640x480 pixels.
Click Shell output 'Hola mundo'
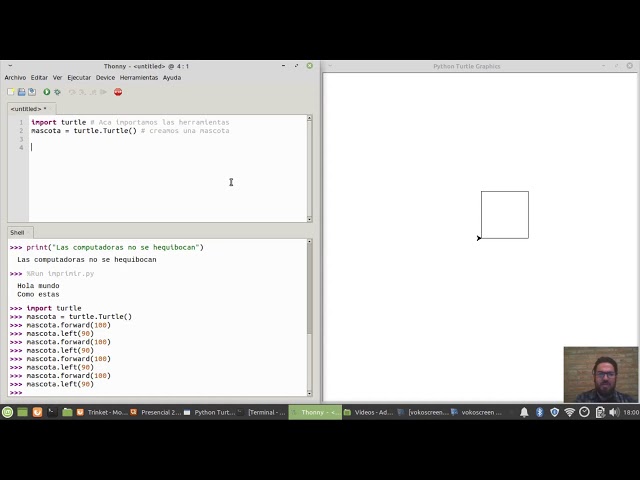pos(38,286)
